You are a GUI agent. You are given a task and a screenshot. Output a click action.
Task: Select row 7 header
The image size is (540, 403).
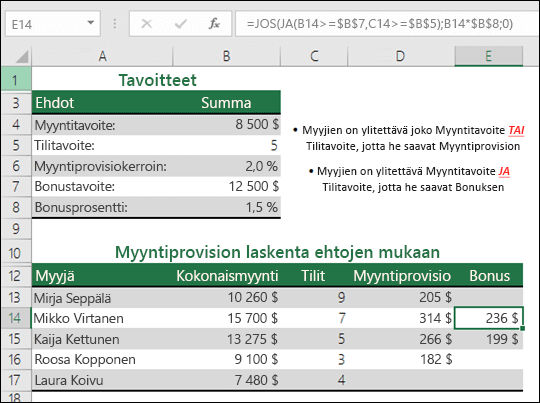click(x=15, y=186)
